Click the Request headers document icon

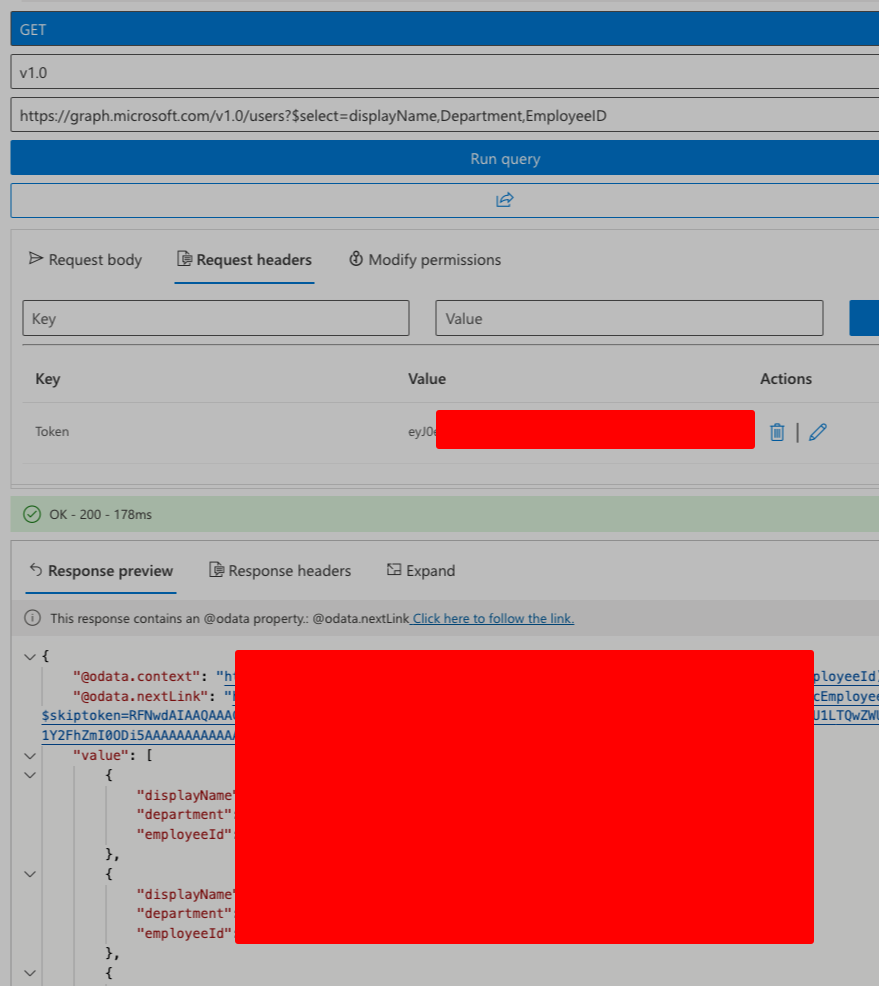(184, 258)
